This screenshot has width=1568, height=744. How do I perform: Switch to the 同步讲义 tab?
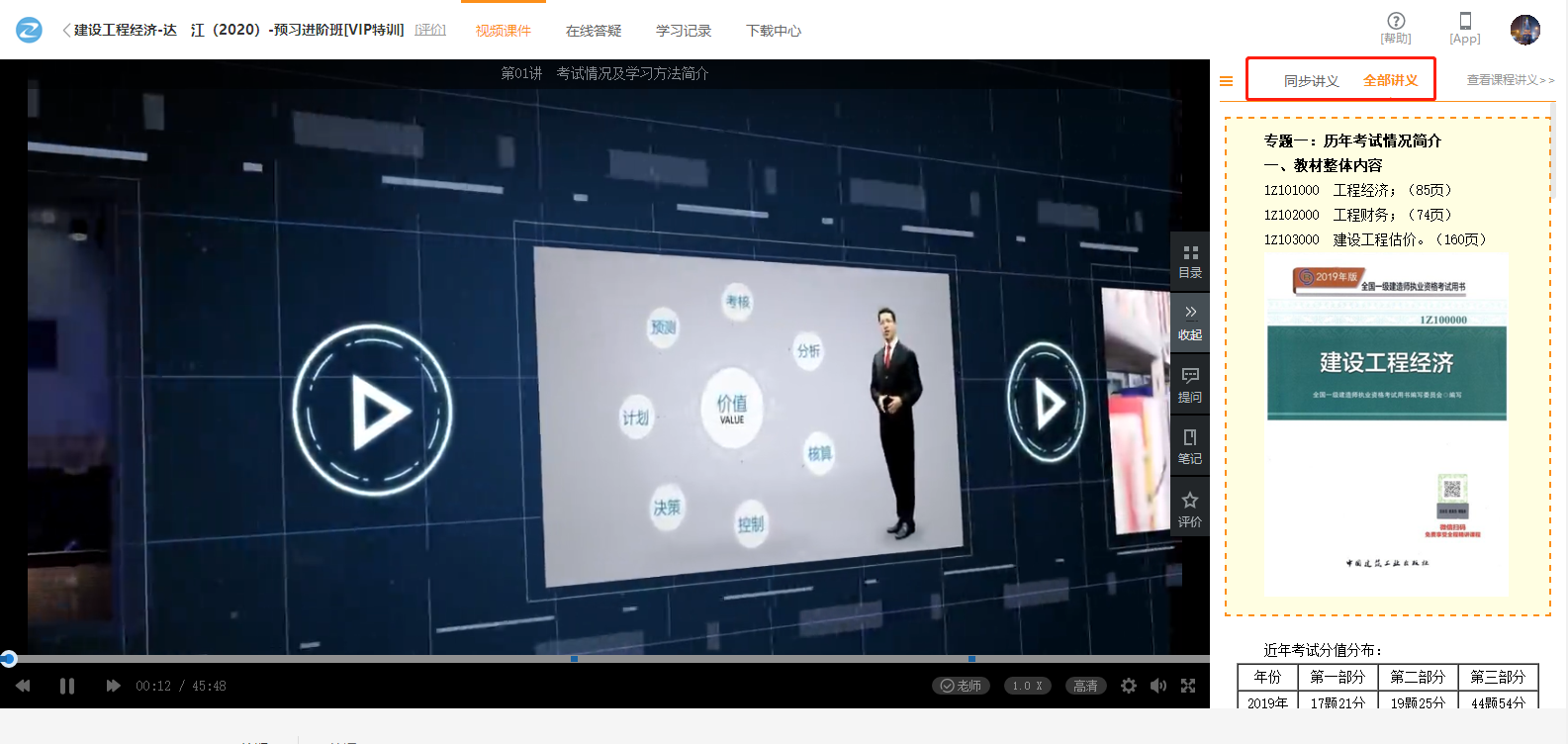[1311, 81]
